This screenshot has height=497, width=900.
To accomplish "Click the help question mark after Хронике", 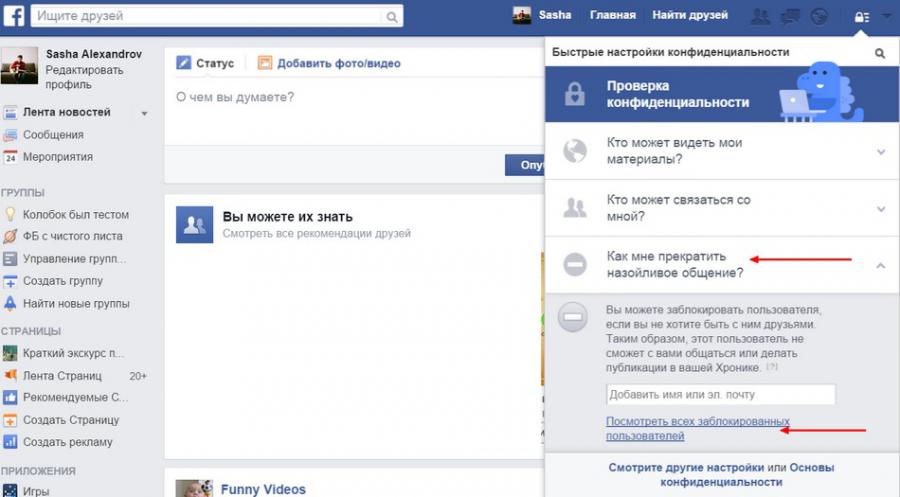I will tap(772, 367).
